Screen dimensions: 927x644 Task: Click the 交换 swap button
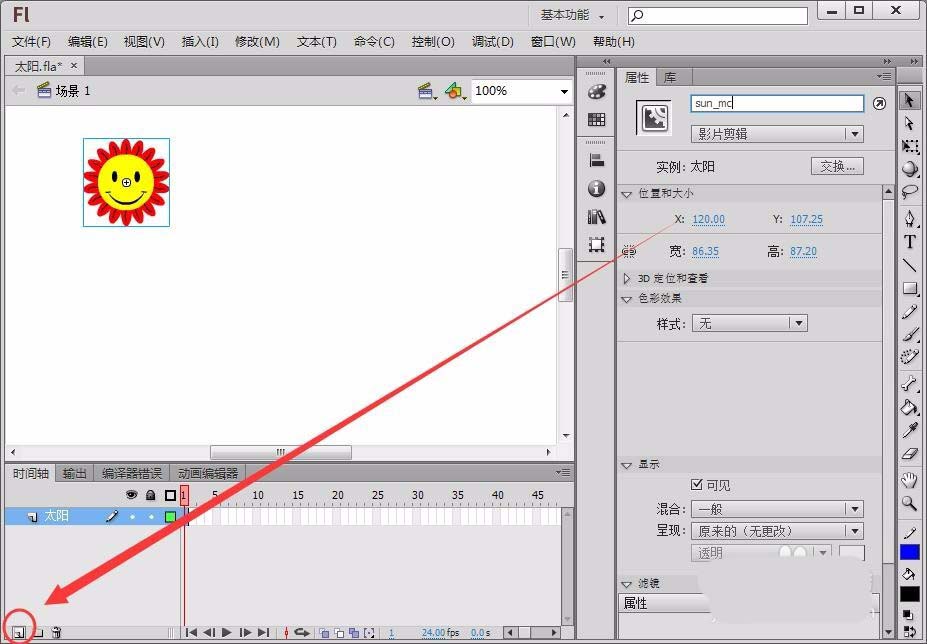[837, 167]
